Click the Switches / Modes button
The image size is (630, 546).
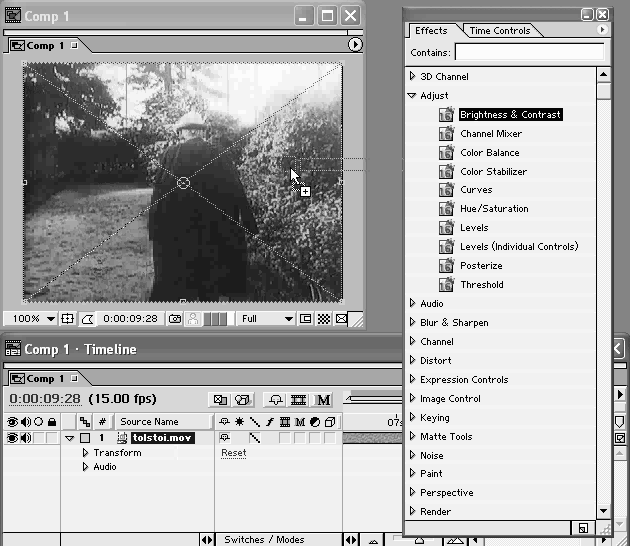coord(264,540)
